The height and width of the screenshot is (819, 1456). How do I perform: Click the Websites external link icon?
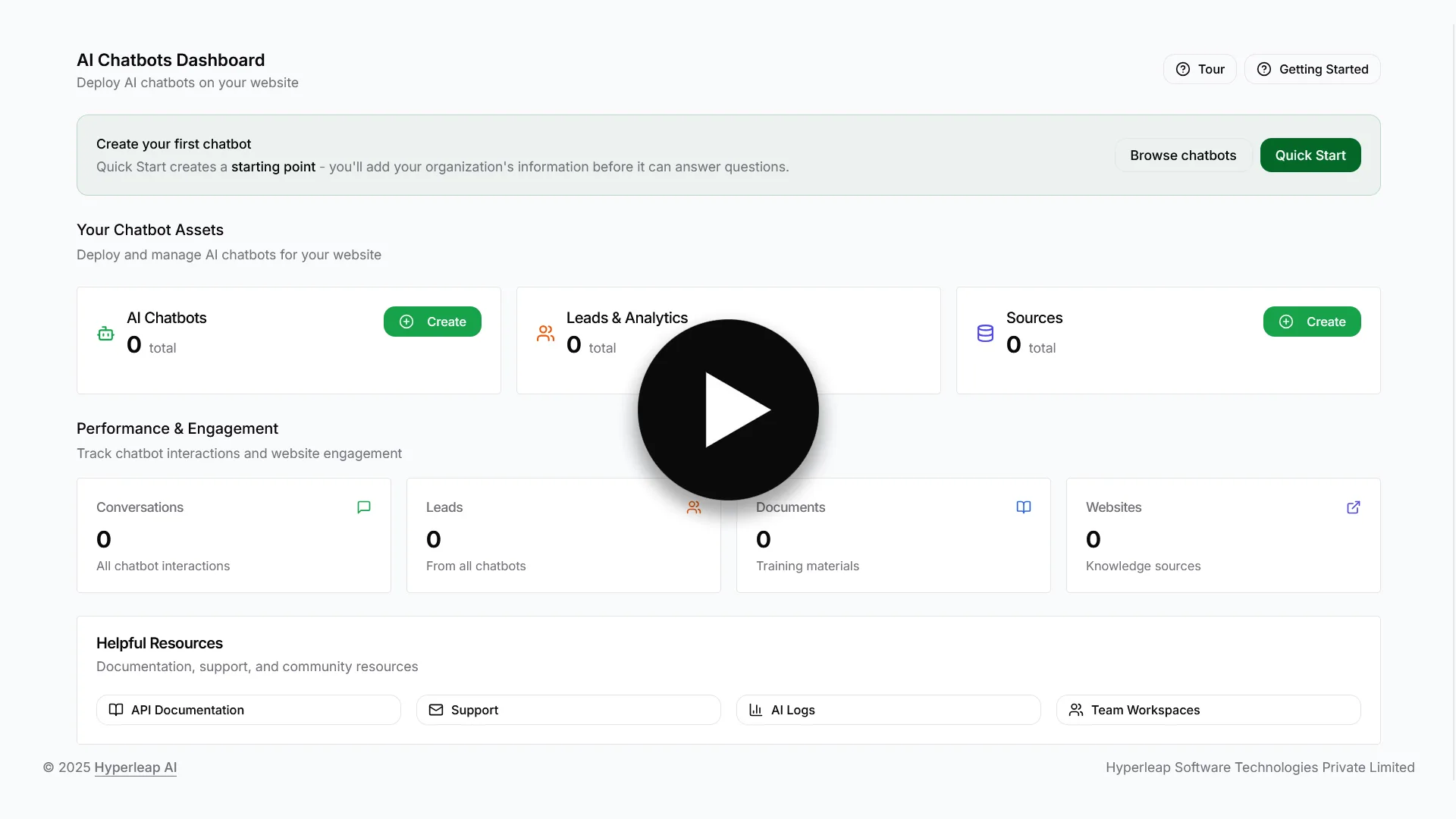tap(1354, 507)
